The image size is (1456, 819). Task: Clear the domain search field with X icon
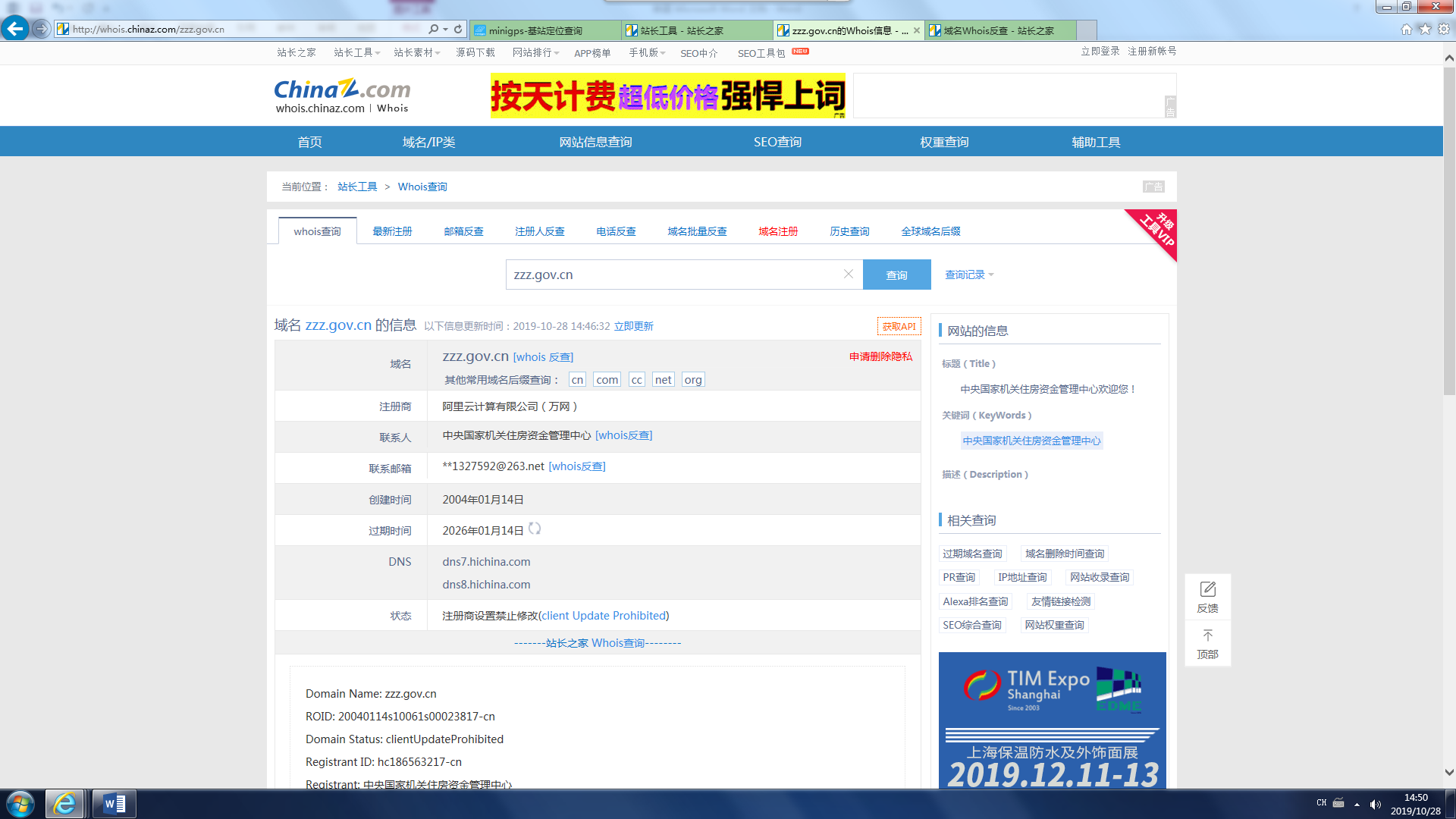point(849,274)
